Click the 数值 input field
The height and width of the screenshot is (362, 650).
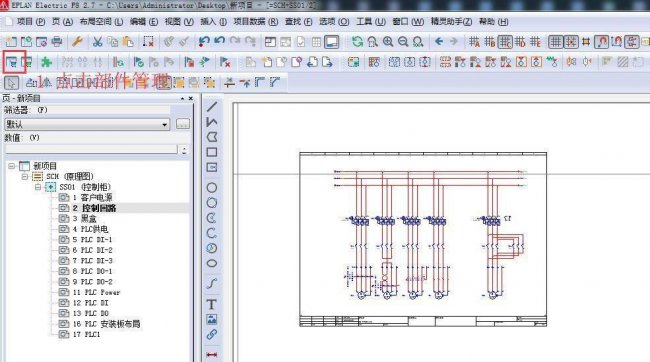click(x=91, y=150)
